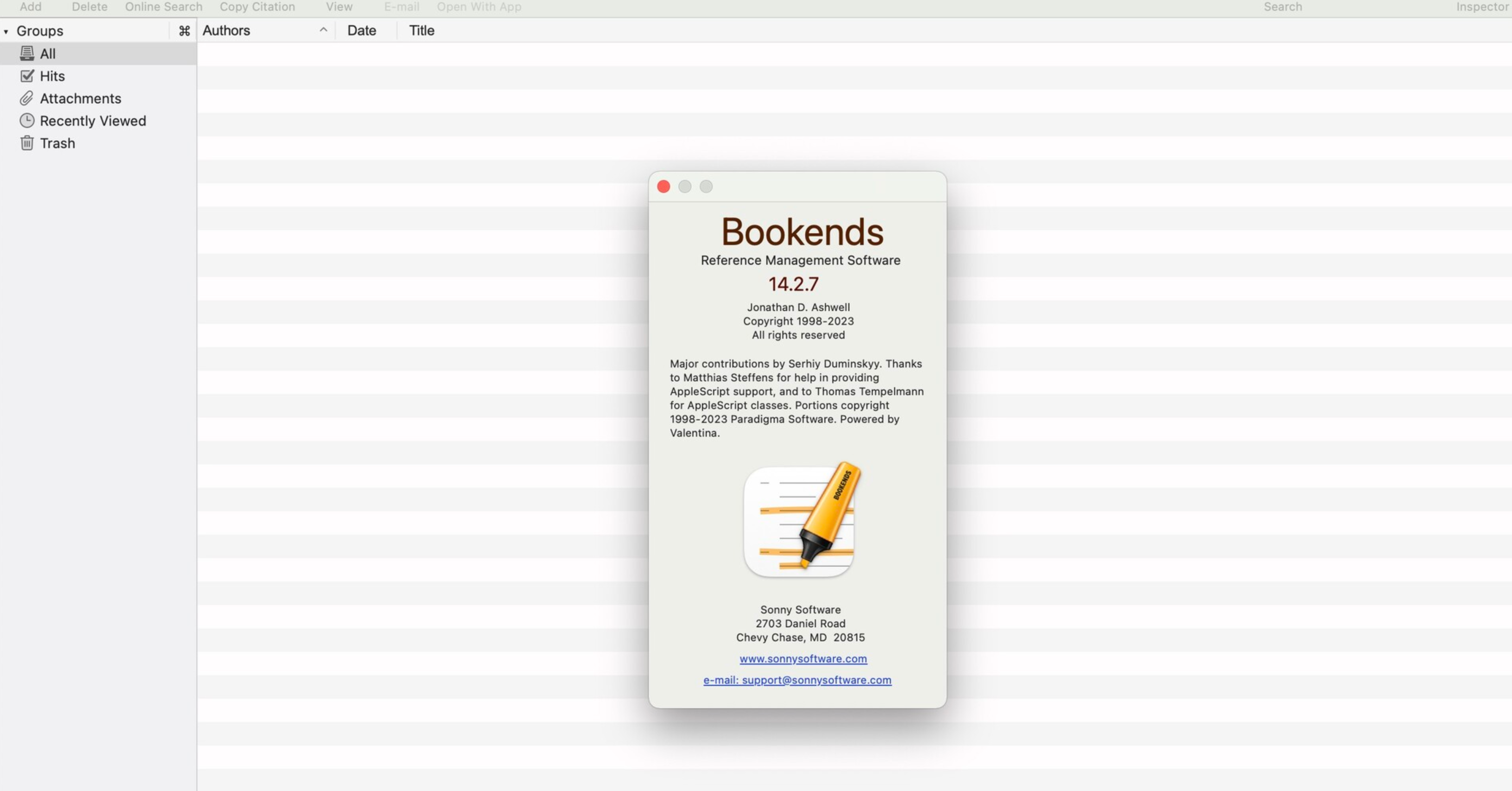Open Online Search toolbar icon
The height and width of the screenshot is (791, 1512).
[x=163, y=8]
